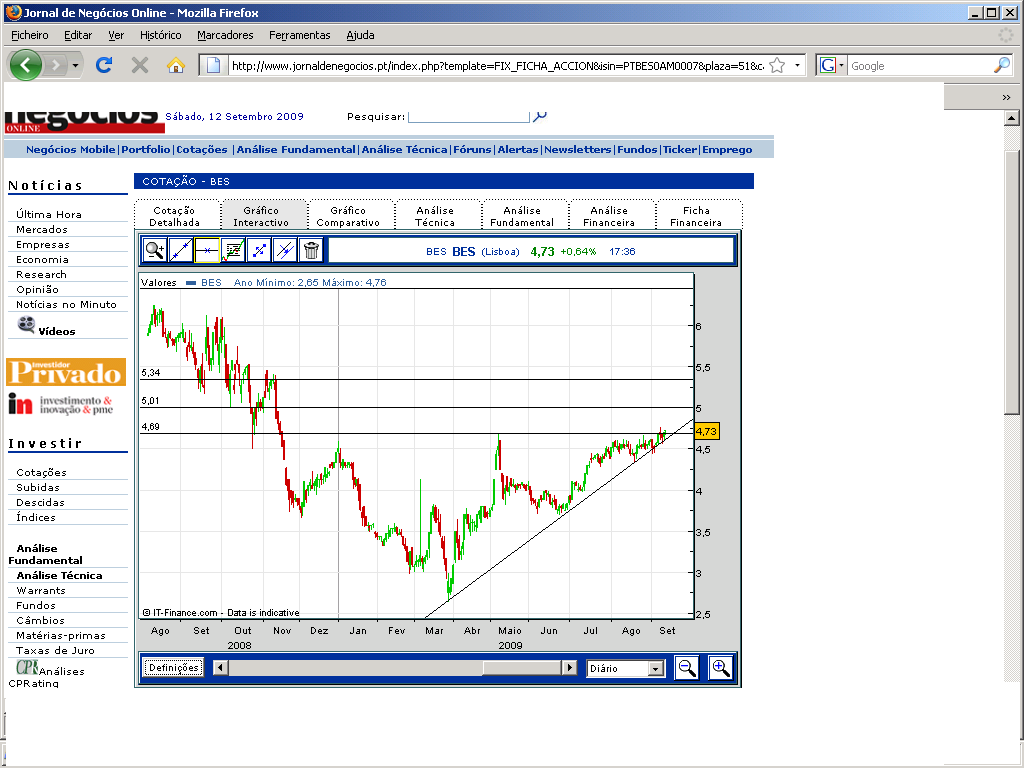Viewport: 1024px width, 768px height.
Task: Select the diagonal trend line drawing tool
Action: point(181,250)
